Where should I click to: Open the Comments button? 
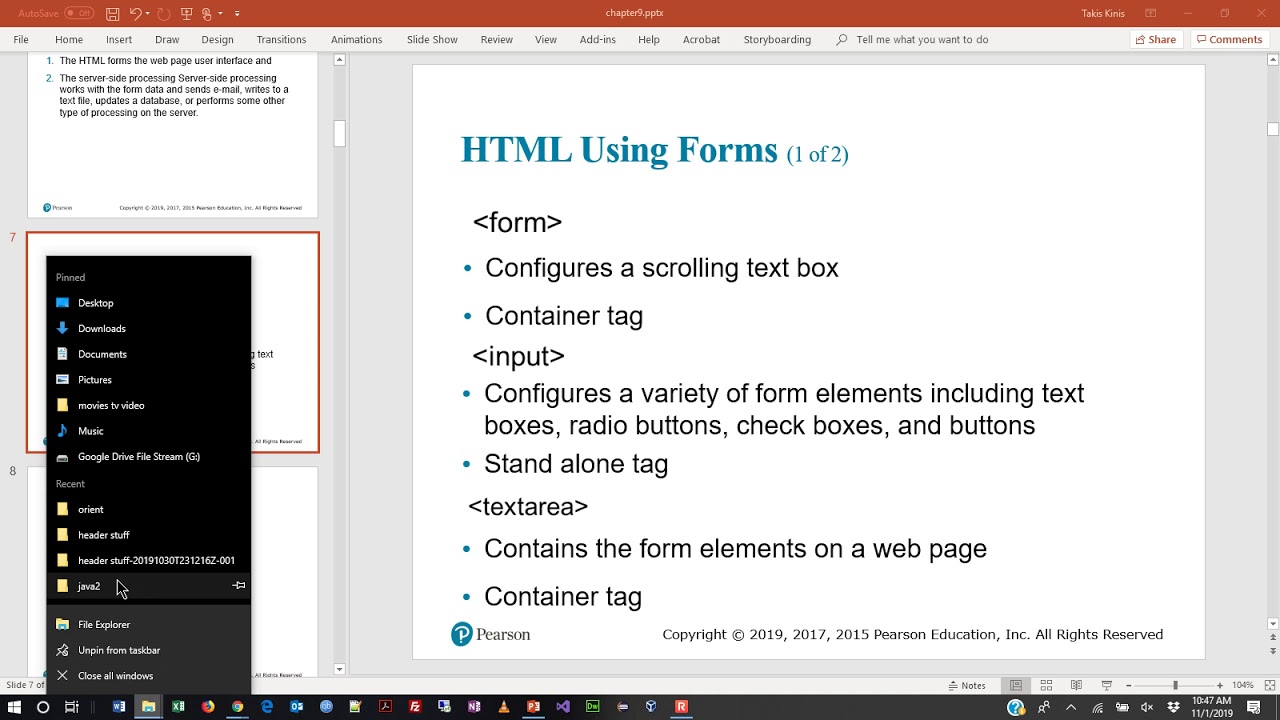1229,39
